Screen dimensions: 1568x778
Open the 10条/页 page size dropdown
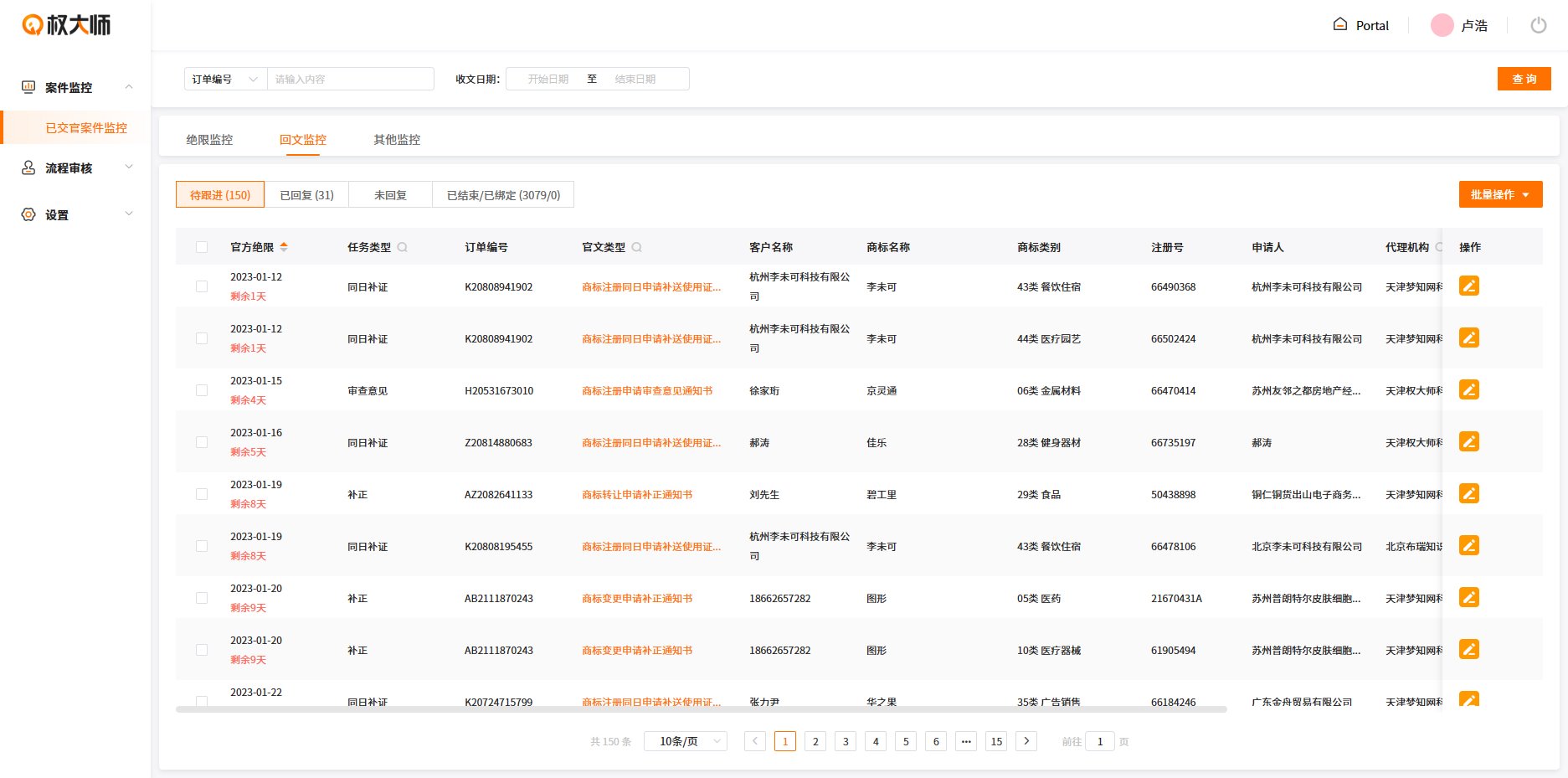click(x=684, y=740)
